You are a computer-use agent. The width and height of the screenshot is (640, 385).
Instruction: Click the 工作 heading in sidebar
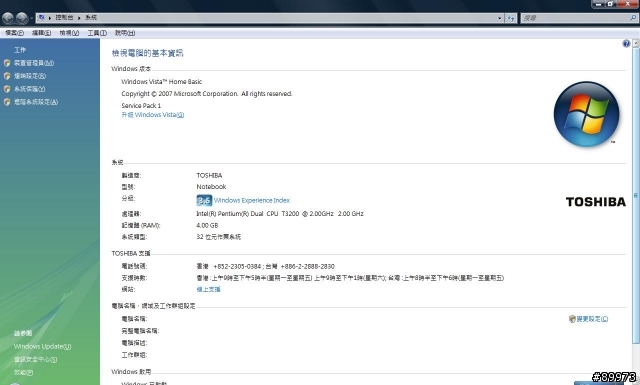(x=20, y=50)
